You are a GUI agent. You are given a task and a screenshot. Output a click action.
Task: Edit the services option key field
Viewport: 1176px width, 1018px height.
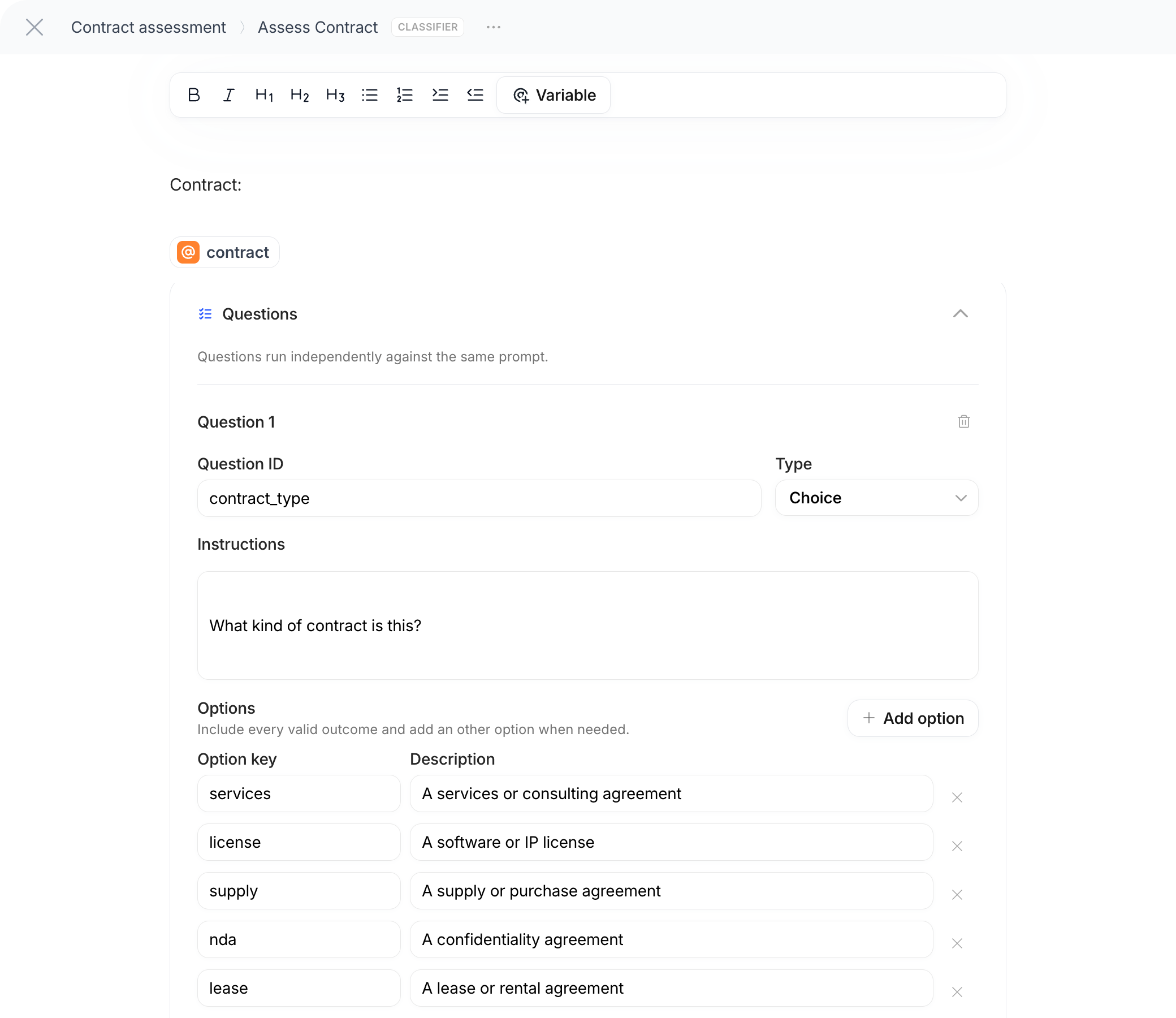pos(299,793)
